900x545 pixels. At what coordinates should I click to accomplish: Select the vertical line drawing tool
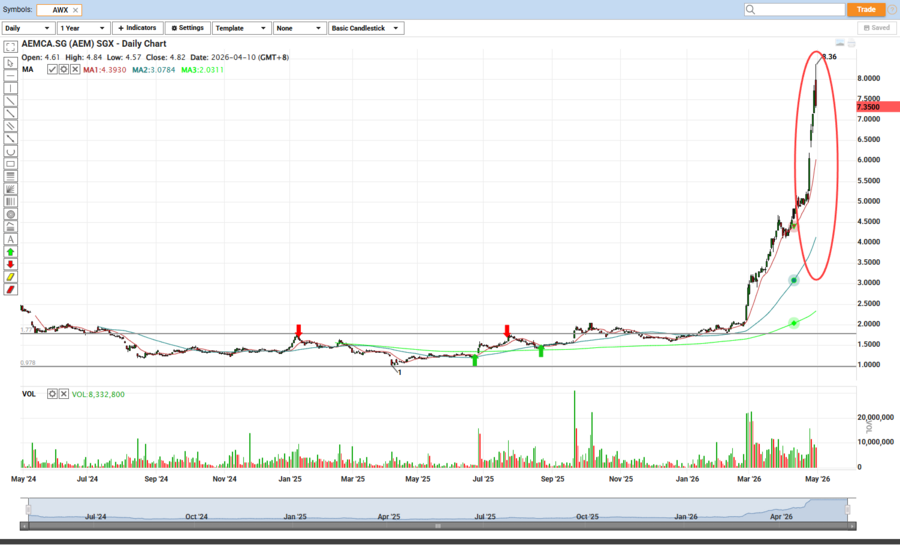pos(10,88)
